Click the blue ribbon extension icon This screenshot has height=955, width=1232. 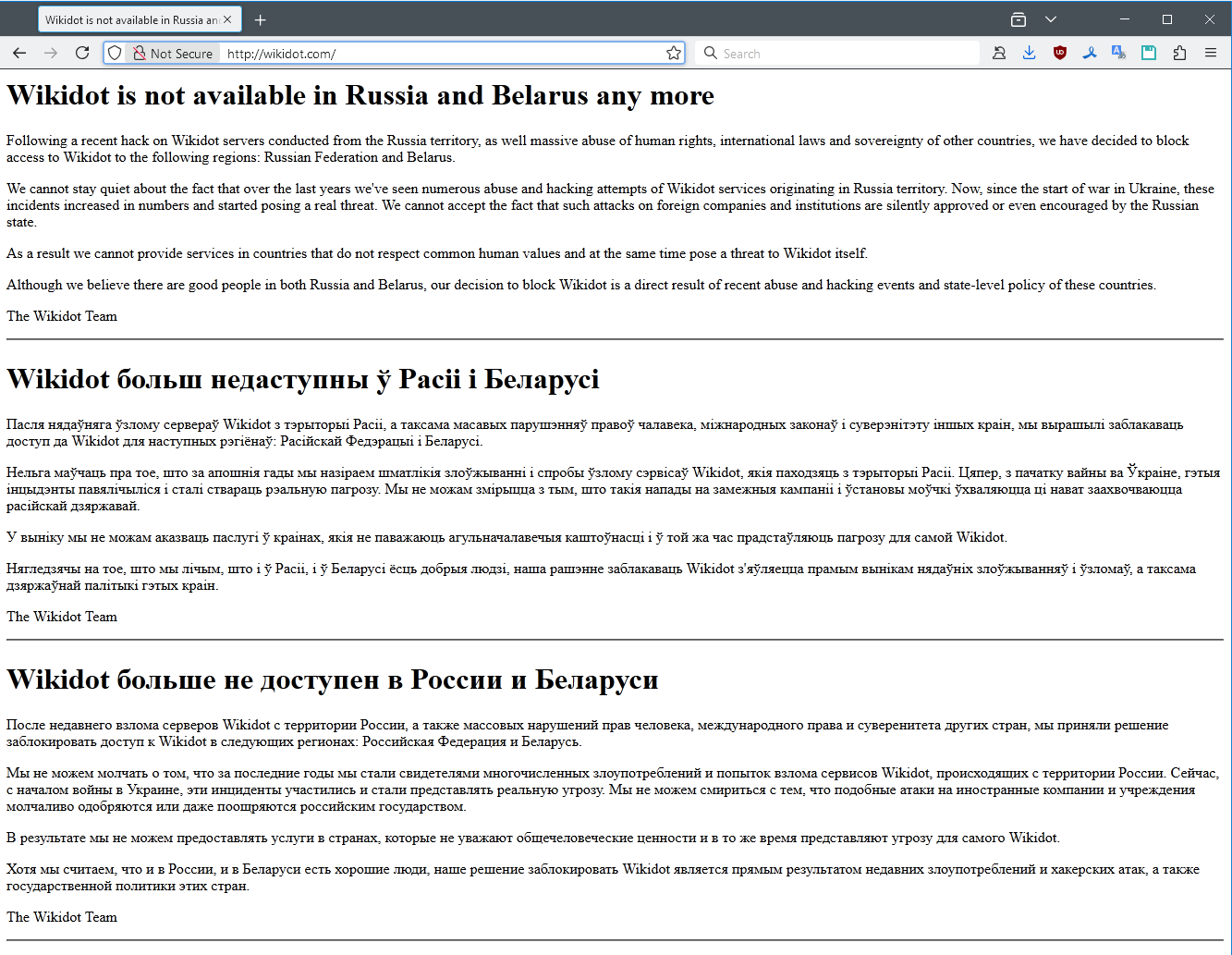tap(1090, 54)
